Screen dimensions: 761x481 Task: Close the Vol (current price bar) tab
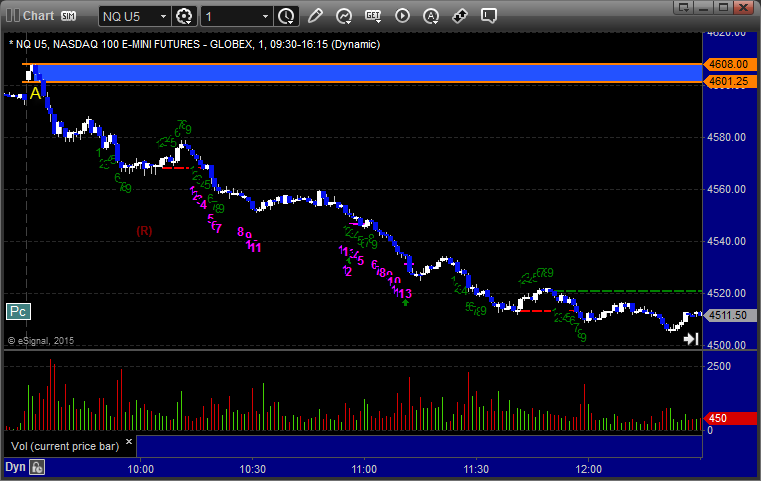(128, 439)
